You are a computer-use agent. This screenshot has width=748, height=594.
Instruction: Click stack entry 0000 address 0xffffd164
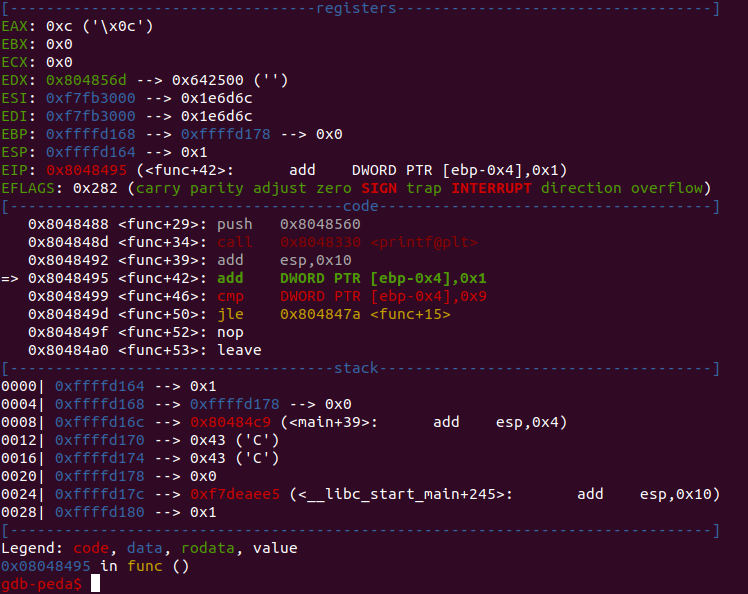tap(100, 386)
